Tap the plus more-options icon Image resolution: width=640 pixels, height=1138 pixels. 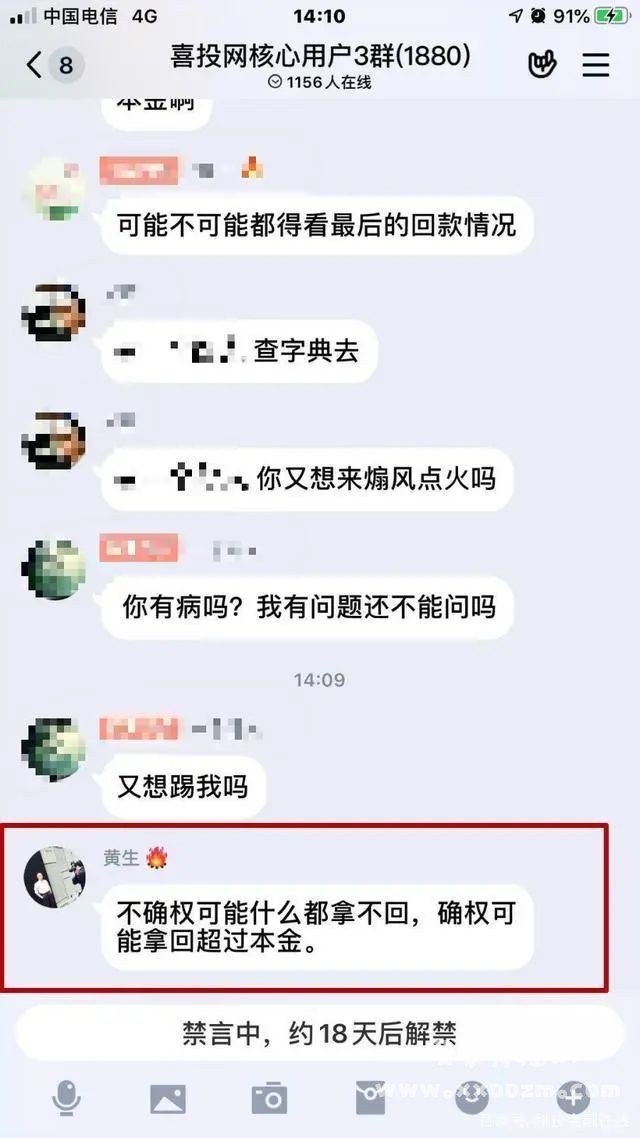573,1098
